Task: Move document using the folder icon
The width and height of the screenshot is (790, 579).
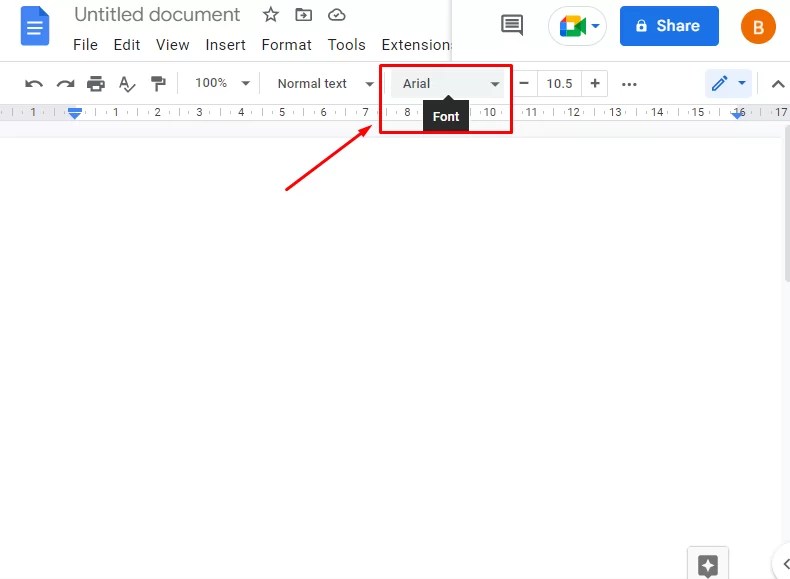Action: [303, 15]
